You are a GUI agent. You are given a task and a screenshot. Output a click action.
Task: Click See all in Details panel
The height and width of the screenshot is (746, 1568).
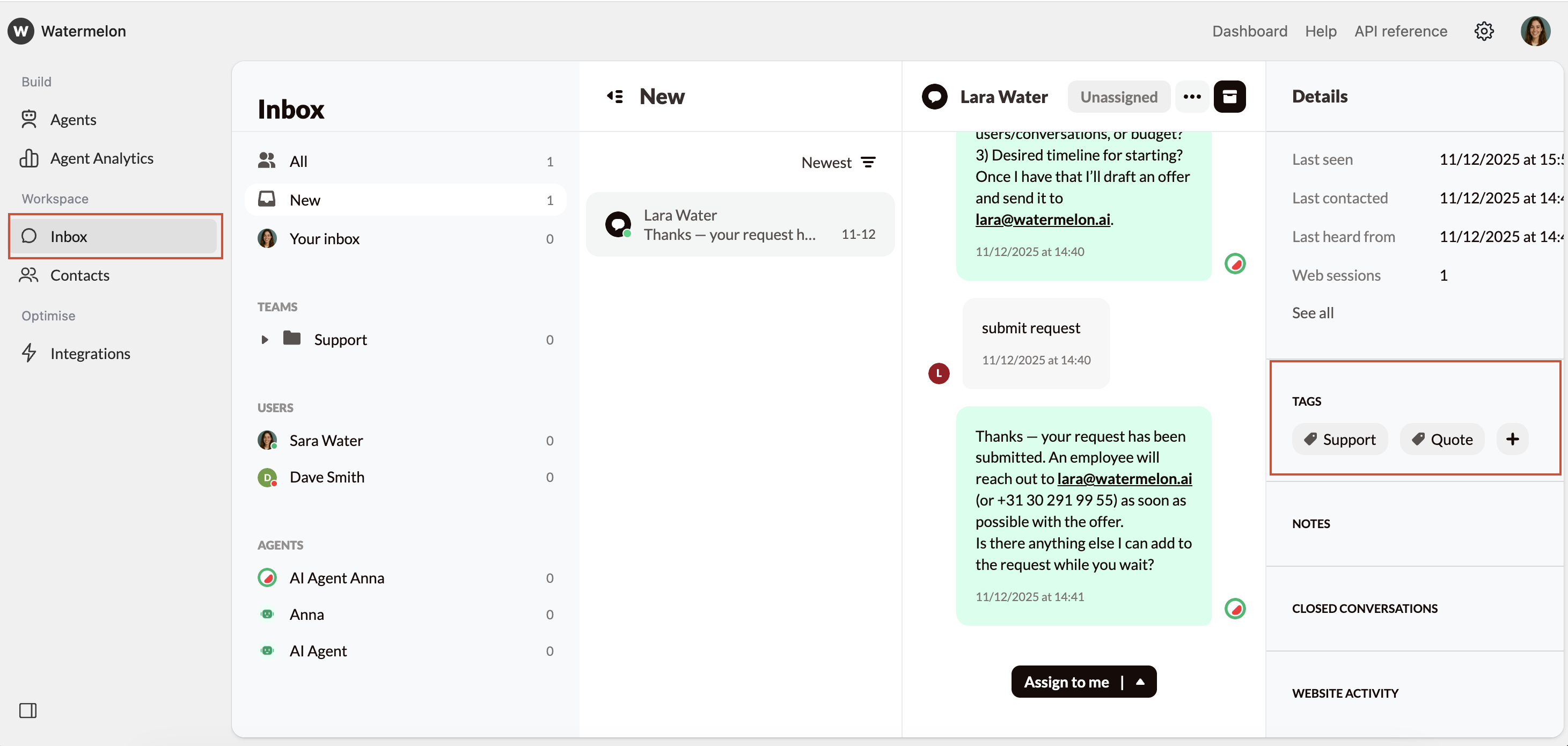click(x=1313, y=312)
